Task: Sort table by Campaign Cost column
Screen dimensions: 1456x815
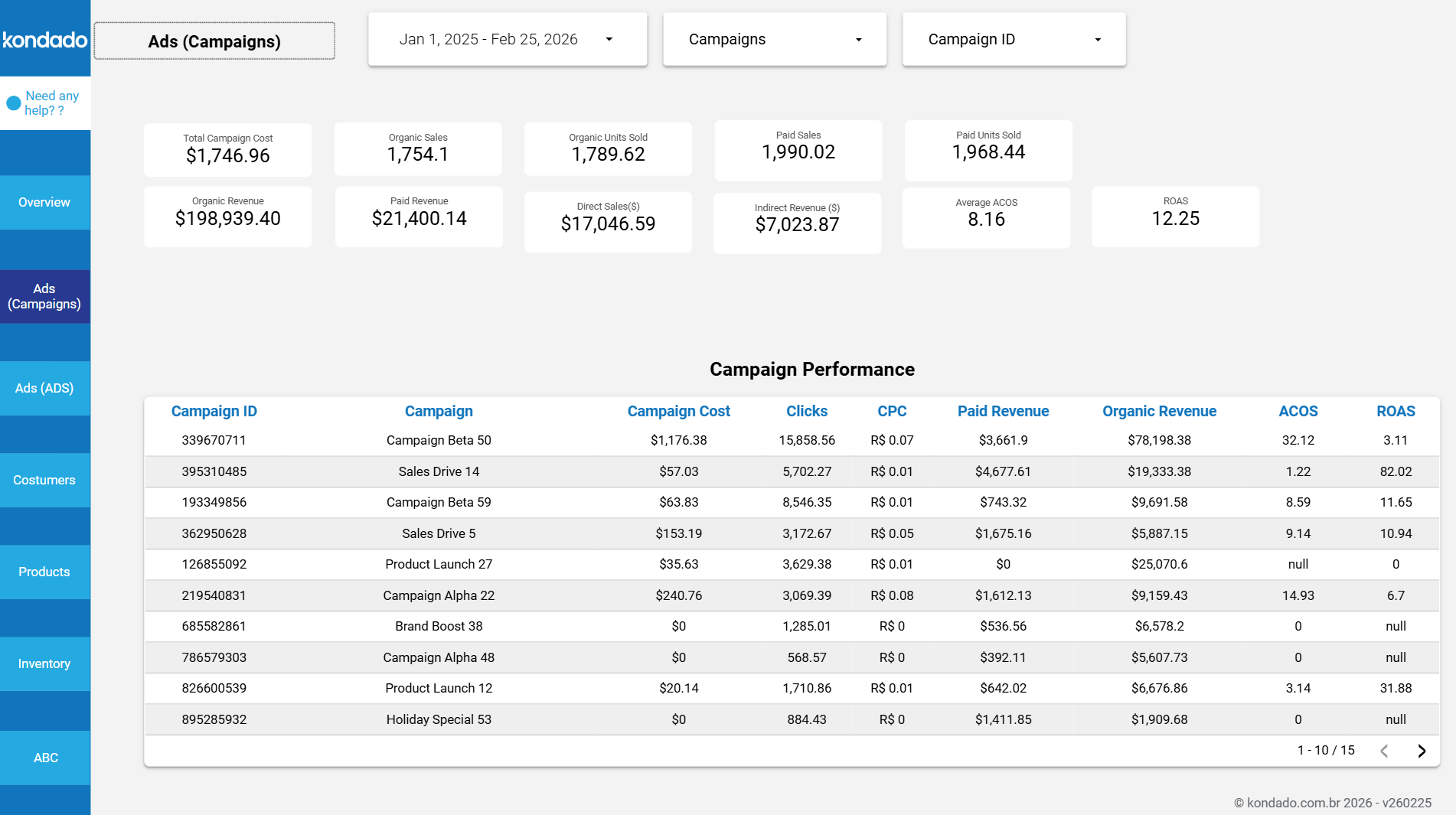Action: (678, 411)
